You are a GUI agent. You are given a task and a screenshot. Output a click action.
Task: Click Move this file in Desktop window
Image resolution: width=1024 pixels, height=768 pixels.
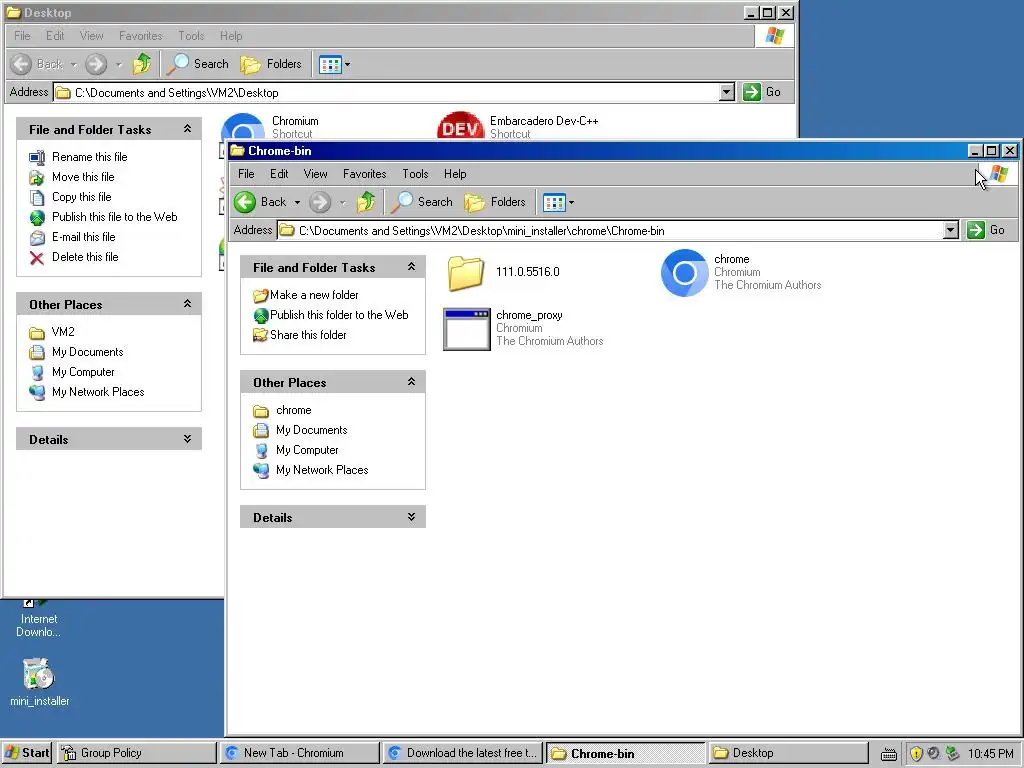[83, 177]
